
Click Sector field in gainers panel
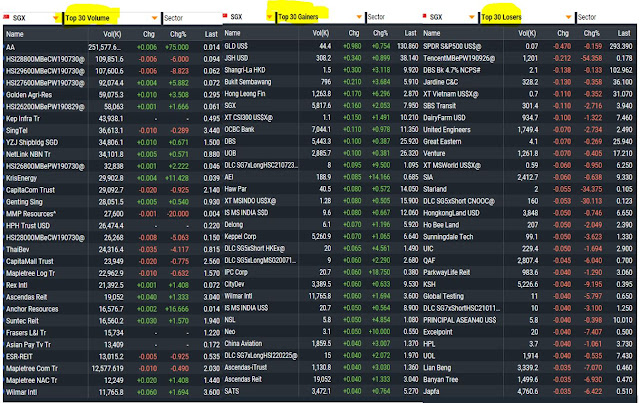394,17
